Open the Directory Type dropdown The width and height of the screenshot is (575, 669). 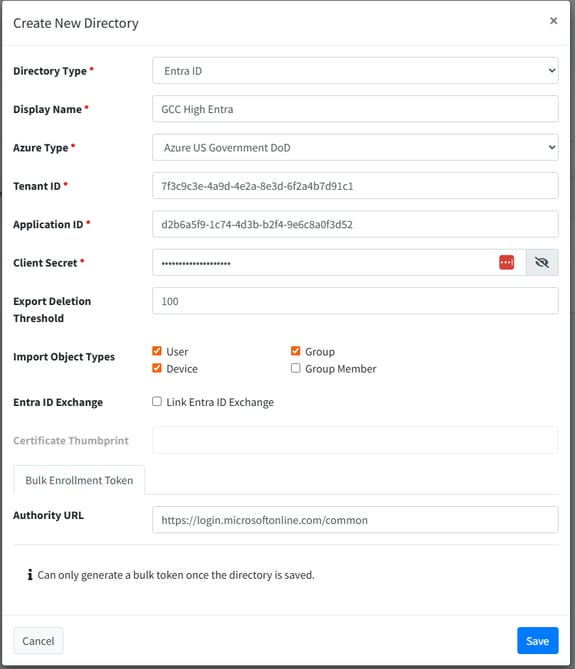[x=355, y=70]
